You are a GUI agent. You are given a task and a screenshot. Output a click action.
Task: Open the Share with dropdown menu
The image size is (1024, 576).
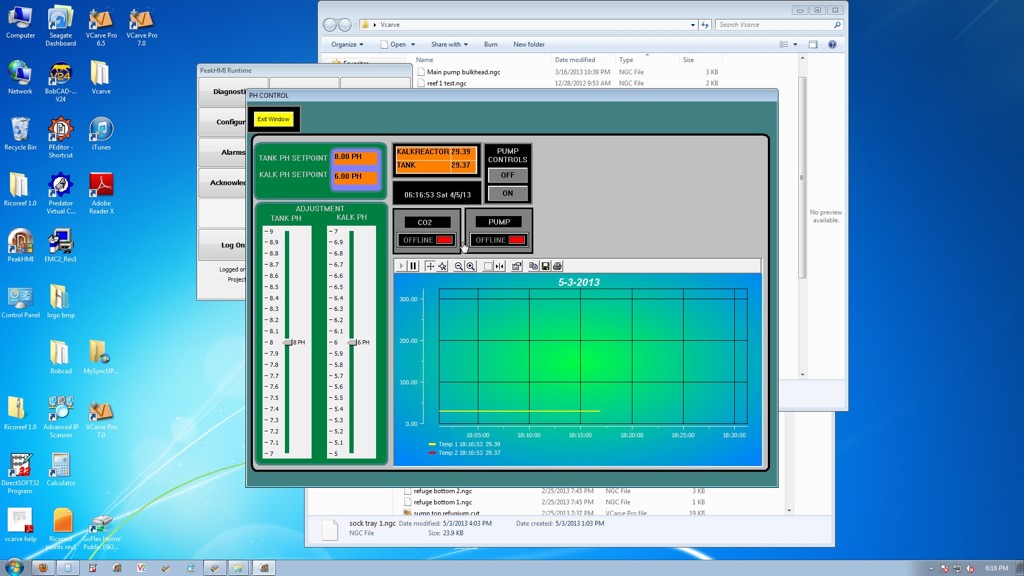point(450,44)
